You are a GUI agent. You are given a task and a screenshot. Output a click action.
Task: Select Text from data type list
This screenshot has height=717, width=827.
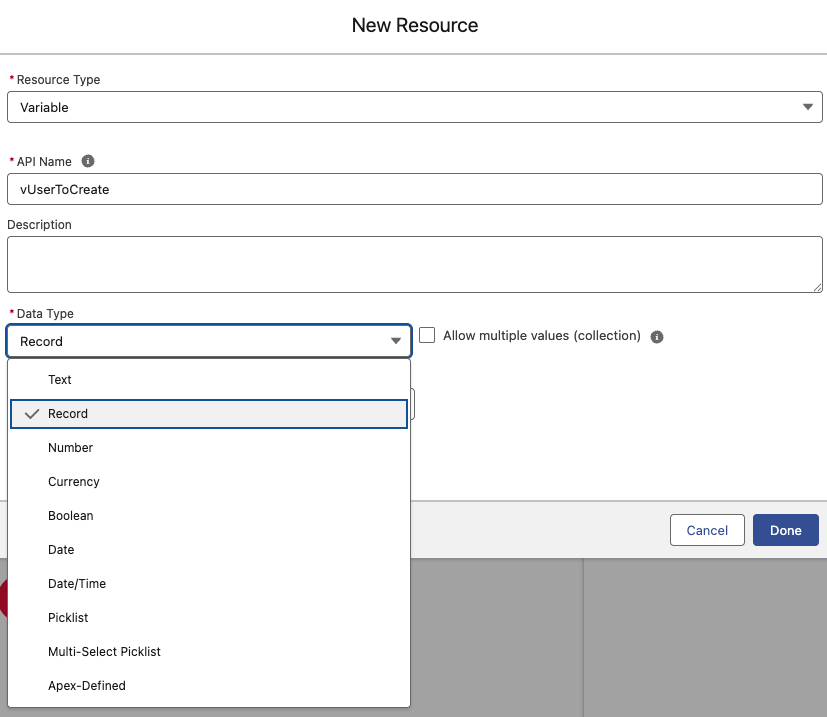click(x=60, y=380)
